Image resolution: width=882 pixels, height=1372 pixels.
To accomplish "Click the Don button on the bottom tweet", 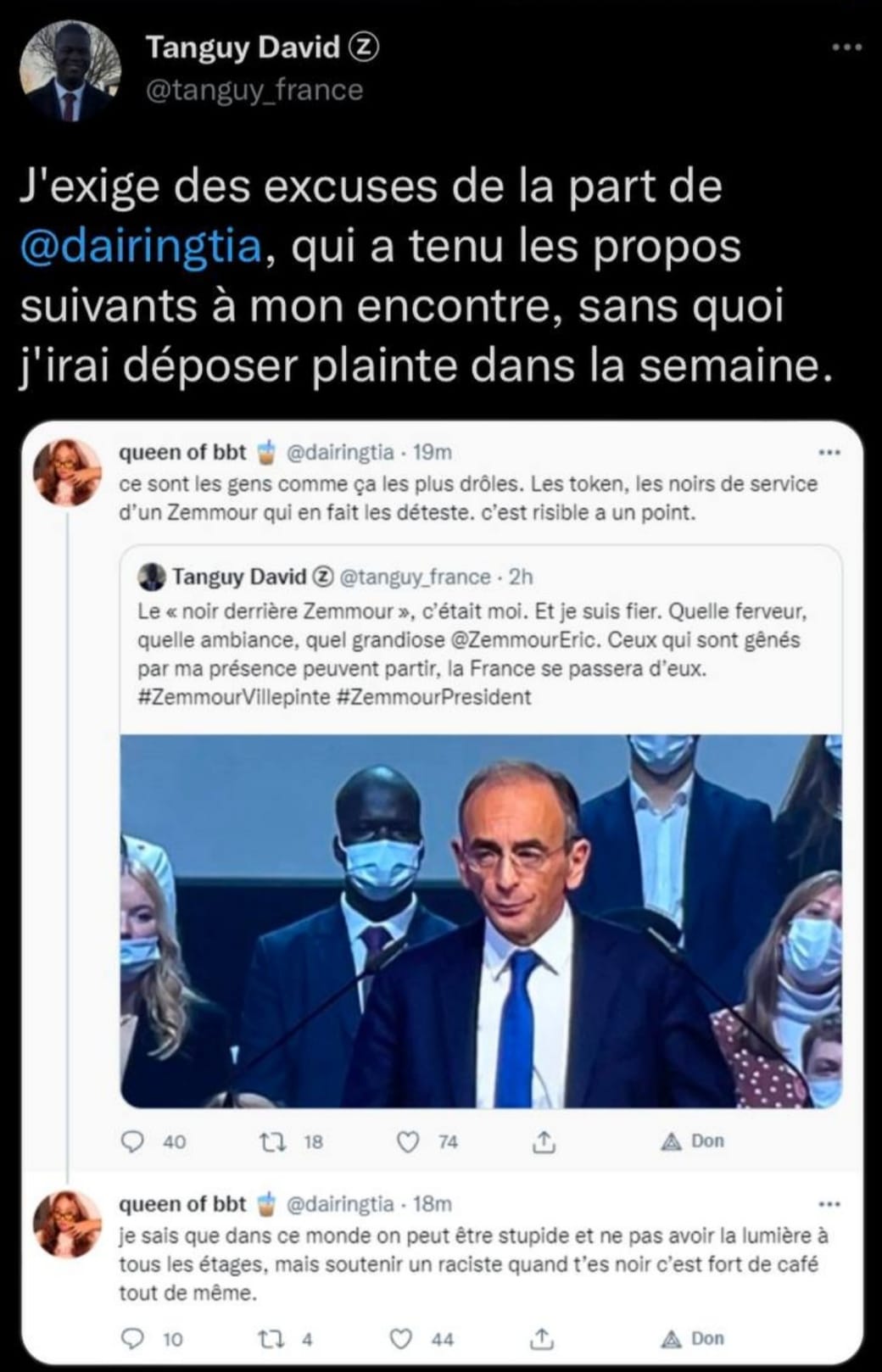I will (693, 1339).
